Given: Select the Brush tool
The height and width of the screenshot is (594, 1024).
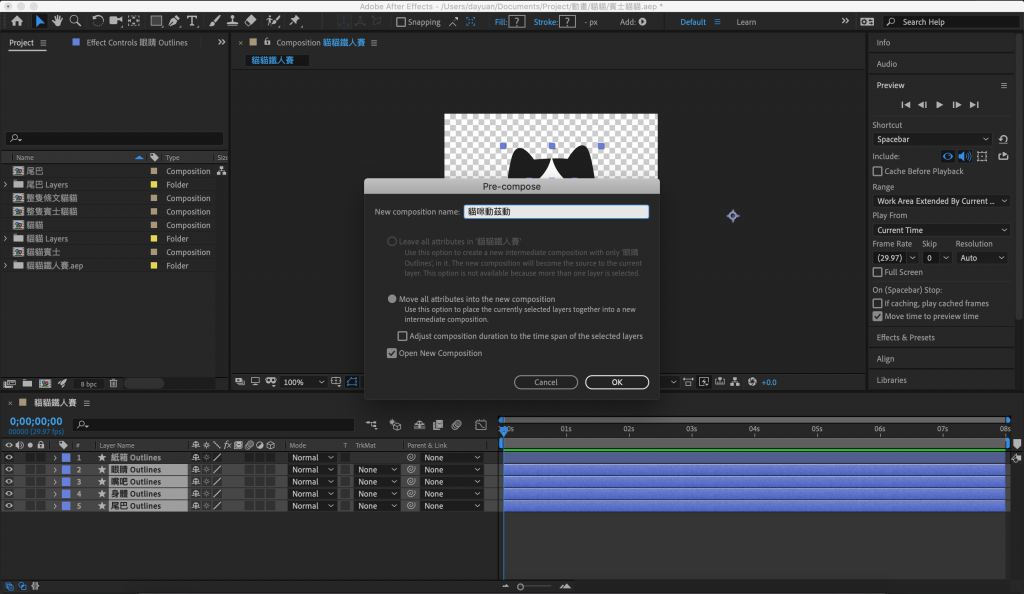Looking at the screenshot, I should click(x=214, y=22).
